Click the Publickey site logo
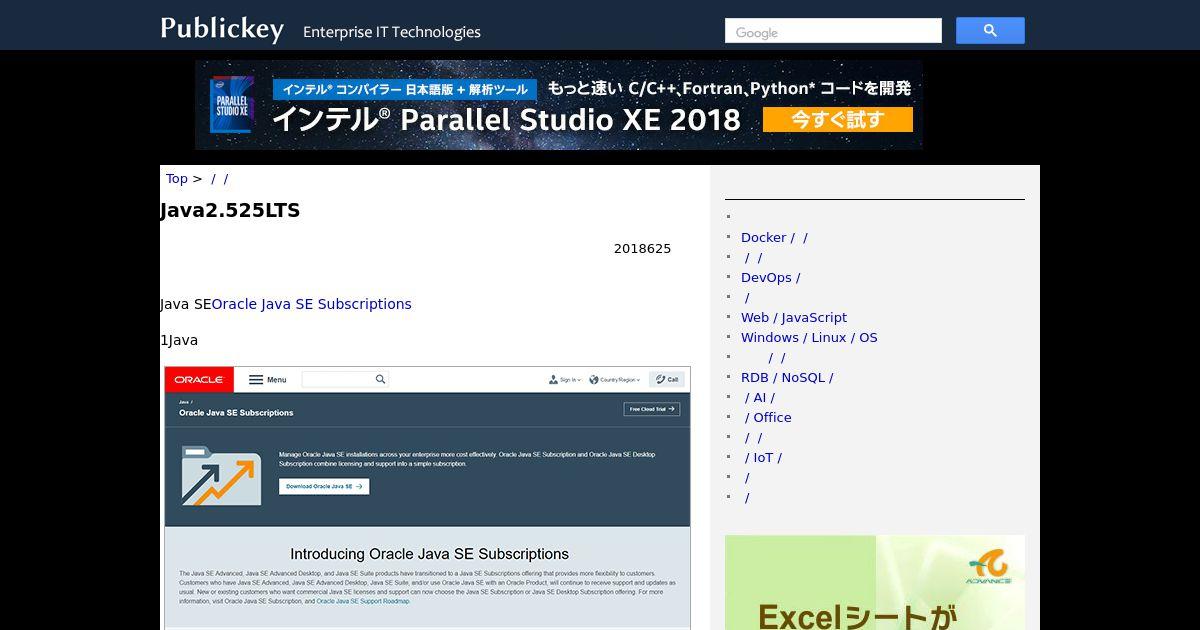The width and height of the screenshot is (1200, 630). (222, 28)
